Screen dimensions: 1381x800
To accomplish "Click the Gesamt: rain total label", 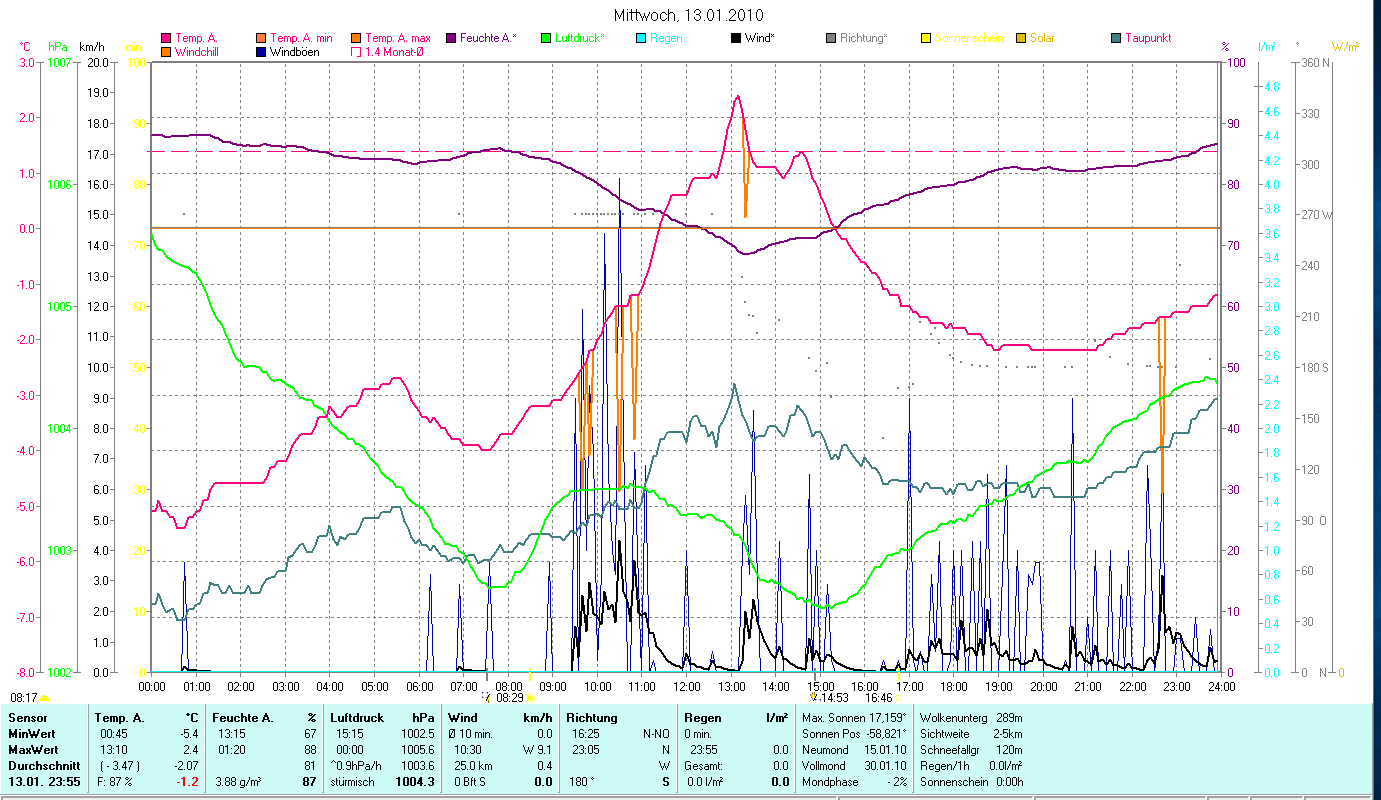I will 703,766.
